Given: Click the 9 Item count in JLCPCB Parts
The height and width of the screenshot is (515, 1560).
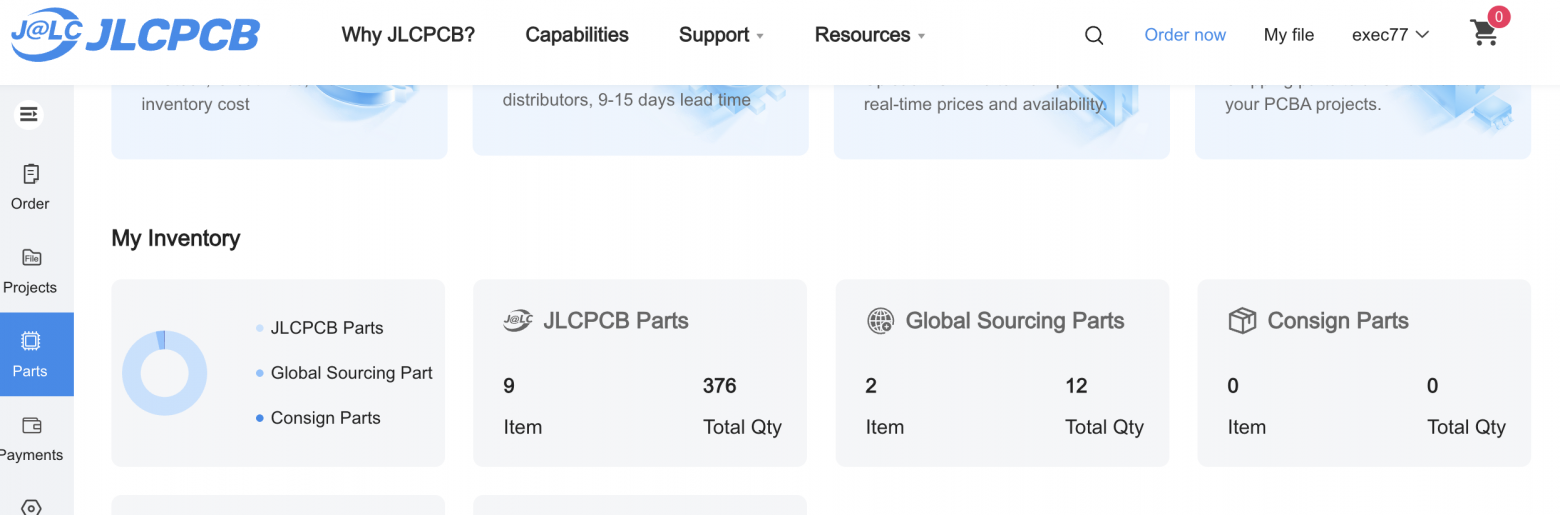Looking at the screenshot, I should (x=509, y=386).
